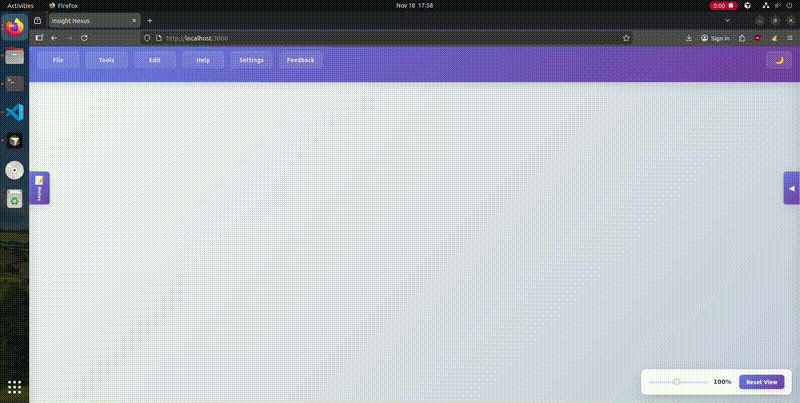Open the disc drive dock icon
Viewport: 800px width, 403px height.
(x=15, y=170)
